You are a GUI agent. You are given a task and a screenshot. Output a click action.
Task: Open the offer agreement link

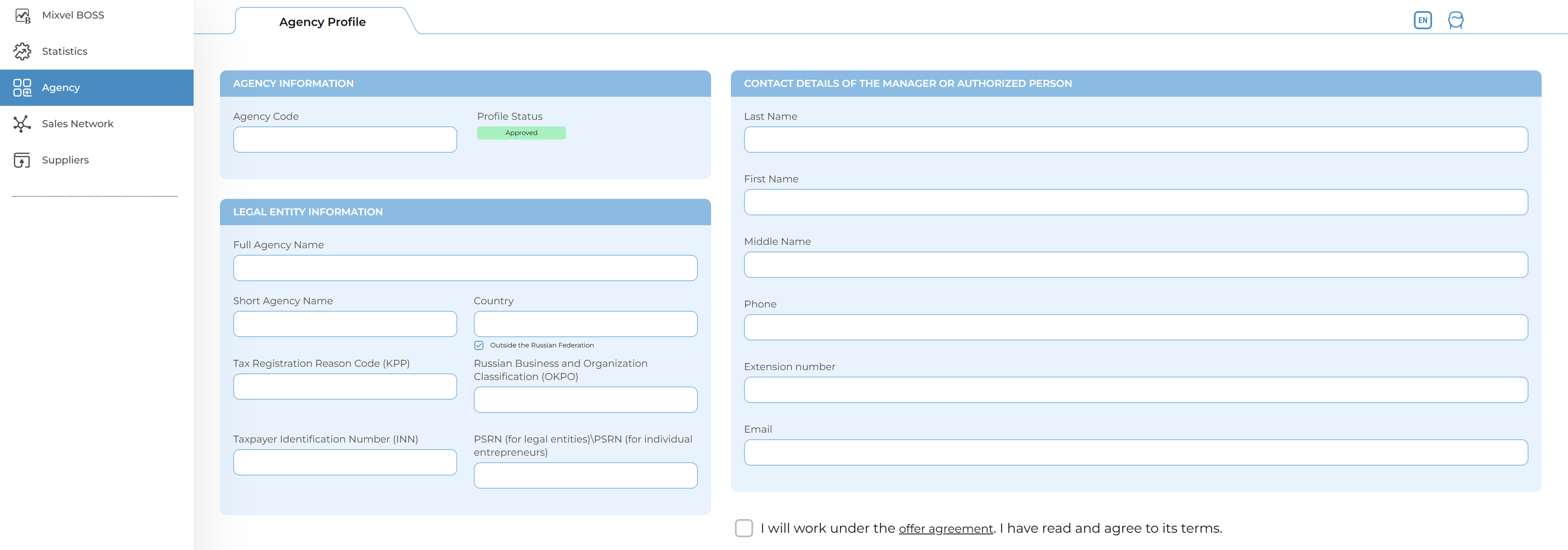point(945,529)
